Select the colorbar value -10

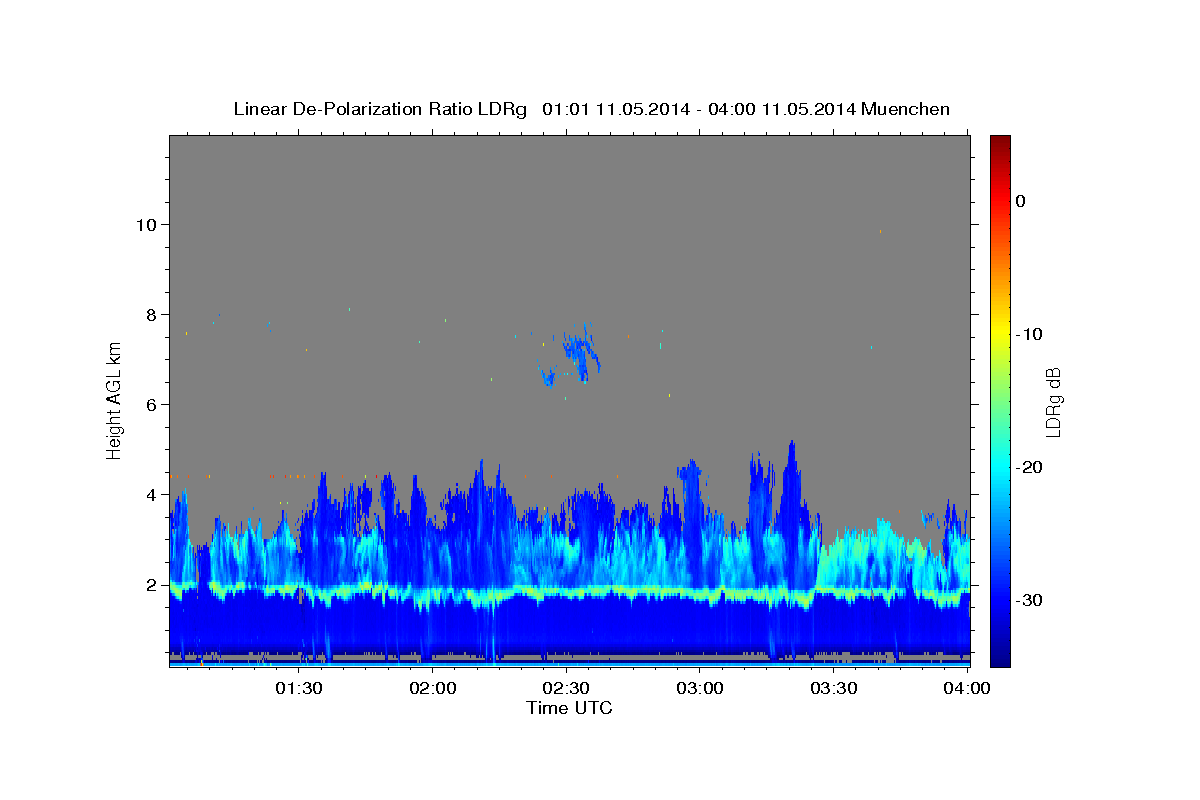[1030, 334]
